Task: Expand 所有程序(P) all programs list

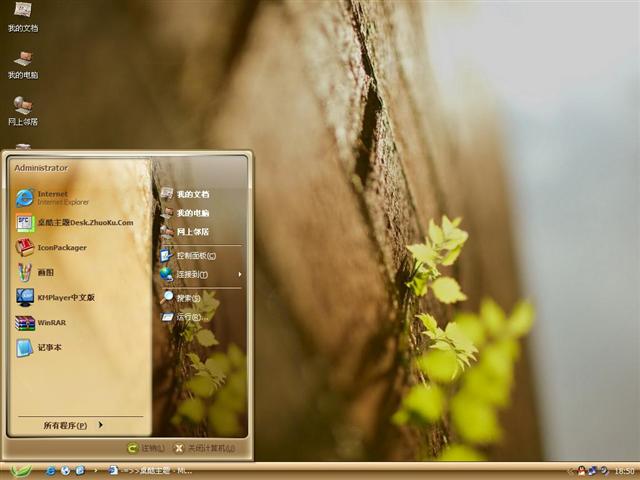Action: (x=73, y=425)
